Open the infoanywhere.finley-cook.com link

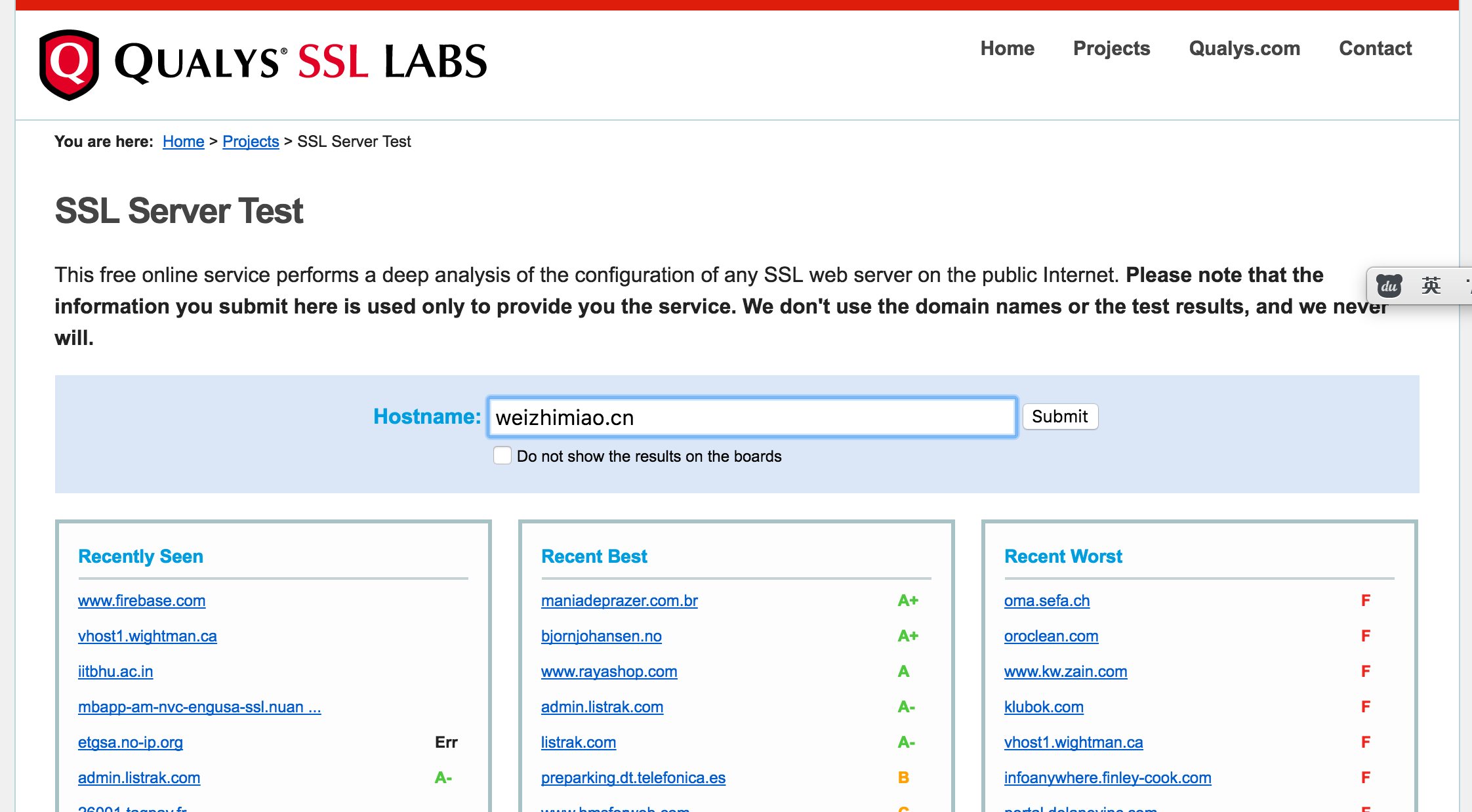pyautogui.click(x=1107, y=778)
